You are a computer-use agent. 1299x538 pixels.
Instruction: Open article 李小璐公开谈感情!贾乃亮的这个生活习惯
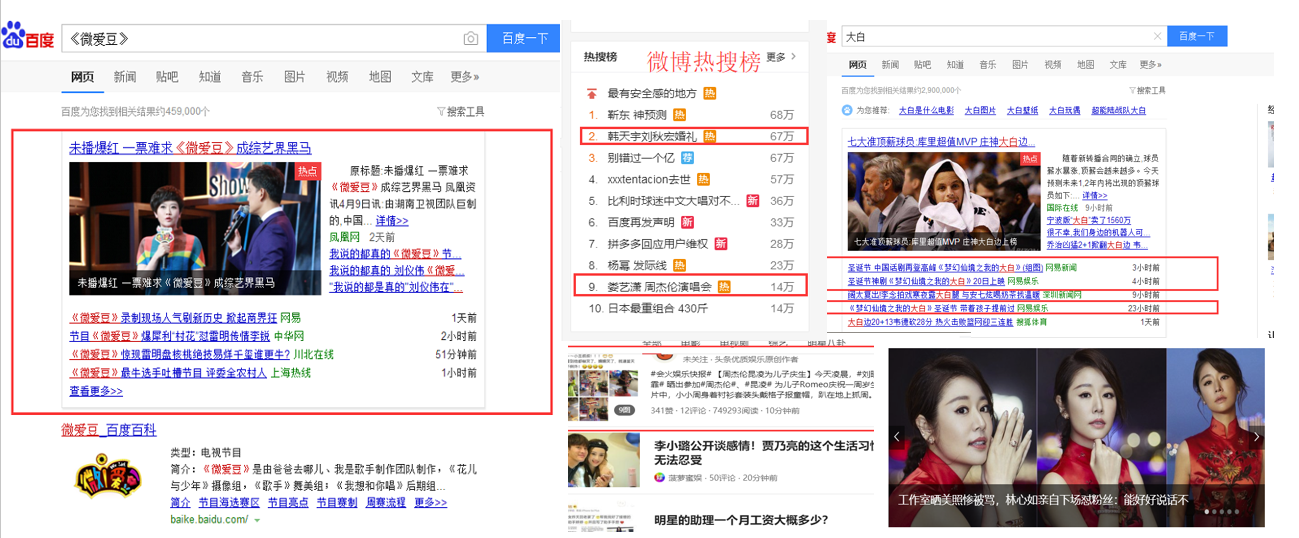tap(765, 453)
